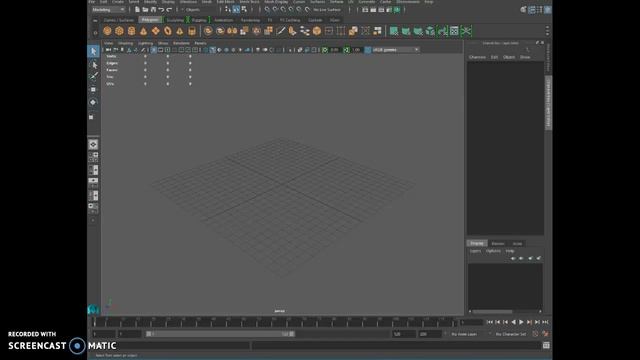Apply cylindrical UV mapping shelf icon
The height and width of the screenshot is (360, 640).
click(406, 31)
